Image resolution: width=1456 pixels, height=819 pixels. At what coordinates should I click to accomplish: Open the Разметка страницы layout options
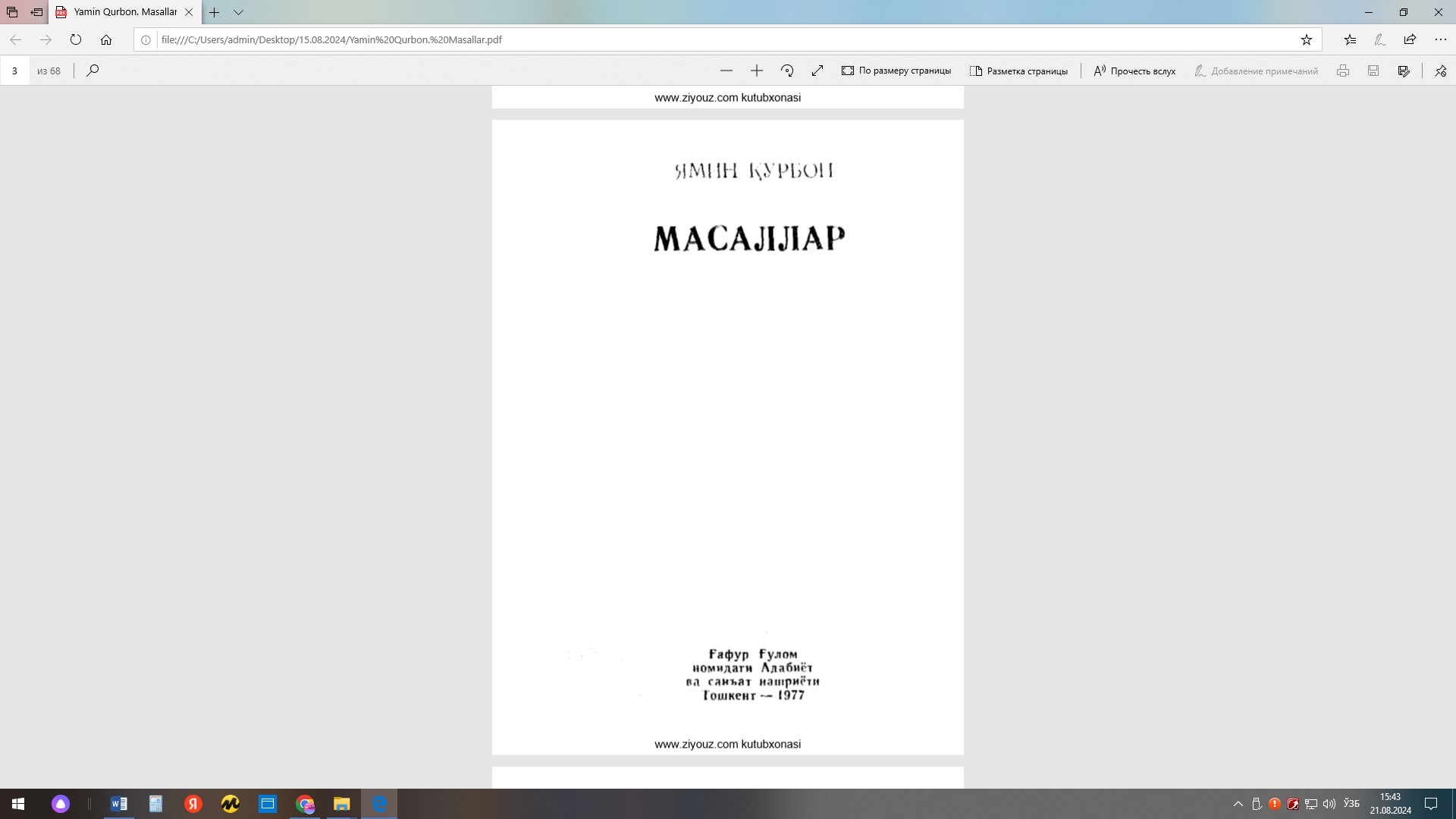tap(1018, 71)
